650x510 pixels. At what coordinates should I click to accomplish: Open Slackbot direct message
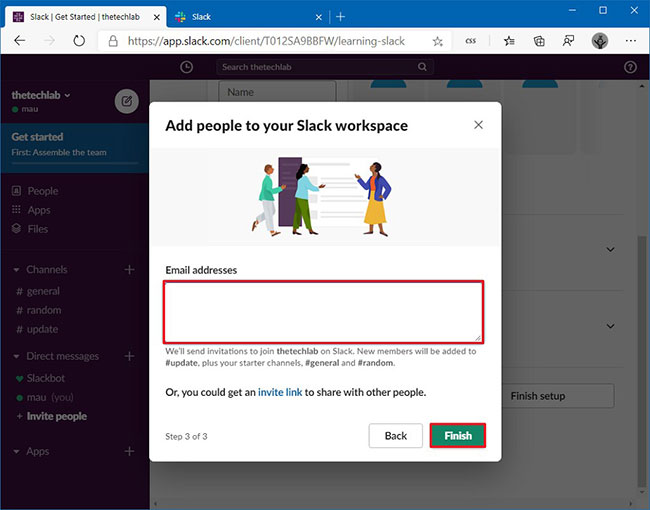(46, 378)
